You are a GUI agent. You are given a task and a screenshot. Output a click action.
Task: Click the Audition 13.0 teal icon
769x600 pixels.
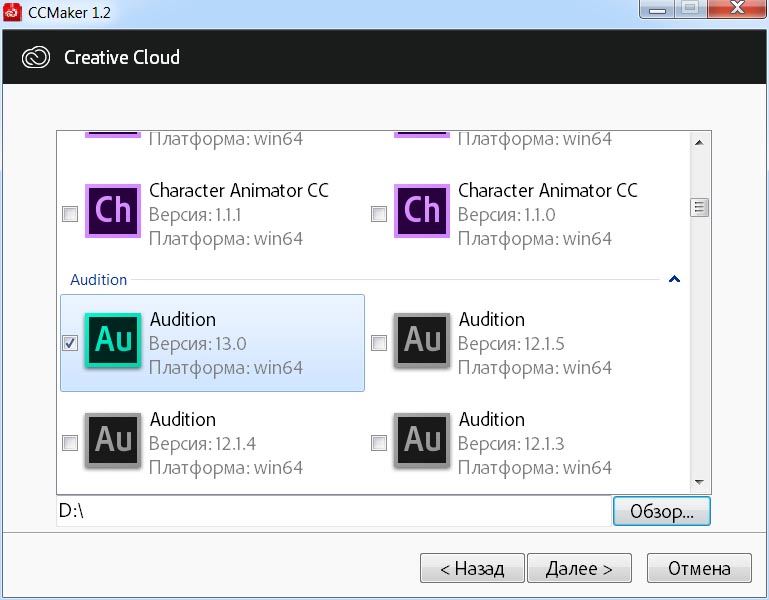(x=113, y=340)
